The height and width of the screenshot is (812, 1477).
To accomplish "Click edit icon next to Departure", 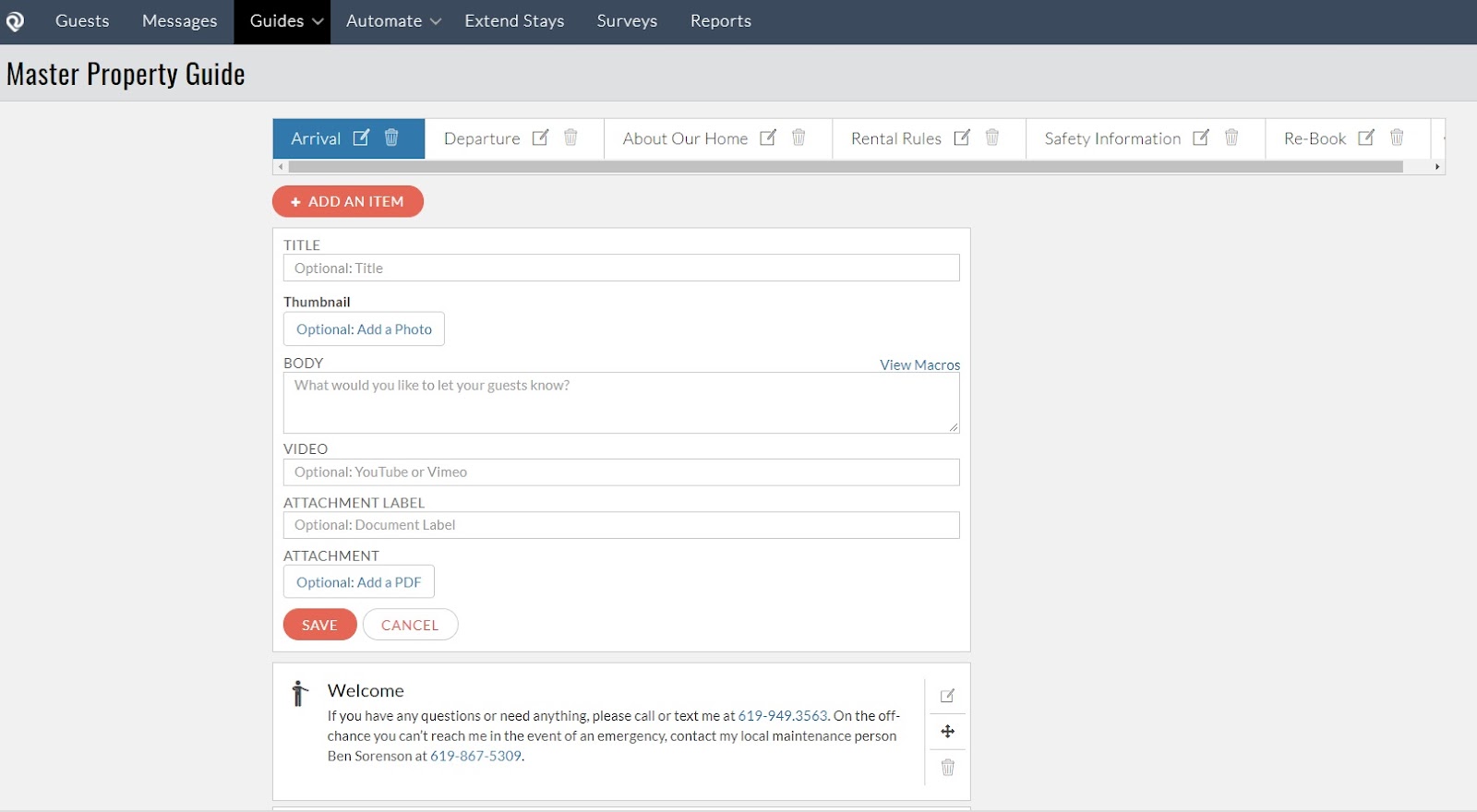I will pos(541,137).
